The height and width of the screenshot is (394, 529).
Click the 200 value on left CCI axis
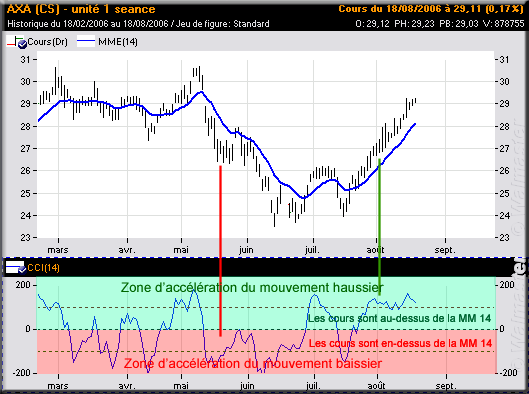click(x=23, y=285)
